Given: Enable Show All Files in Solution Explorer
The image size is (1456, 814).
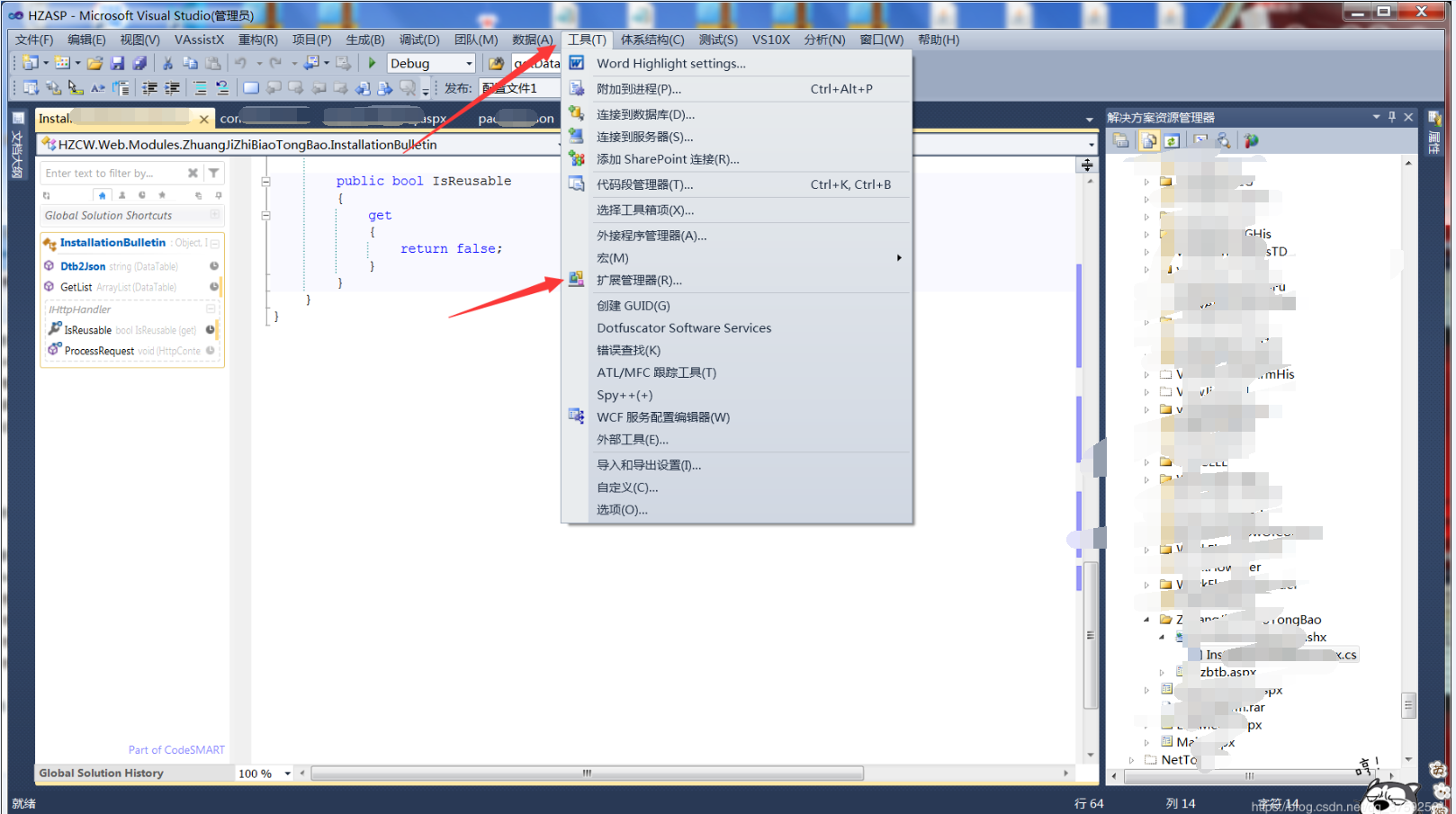Looking at the screenshot, I should [1149, 139].
